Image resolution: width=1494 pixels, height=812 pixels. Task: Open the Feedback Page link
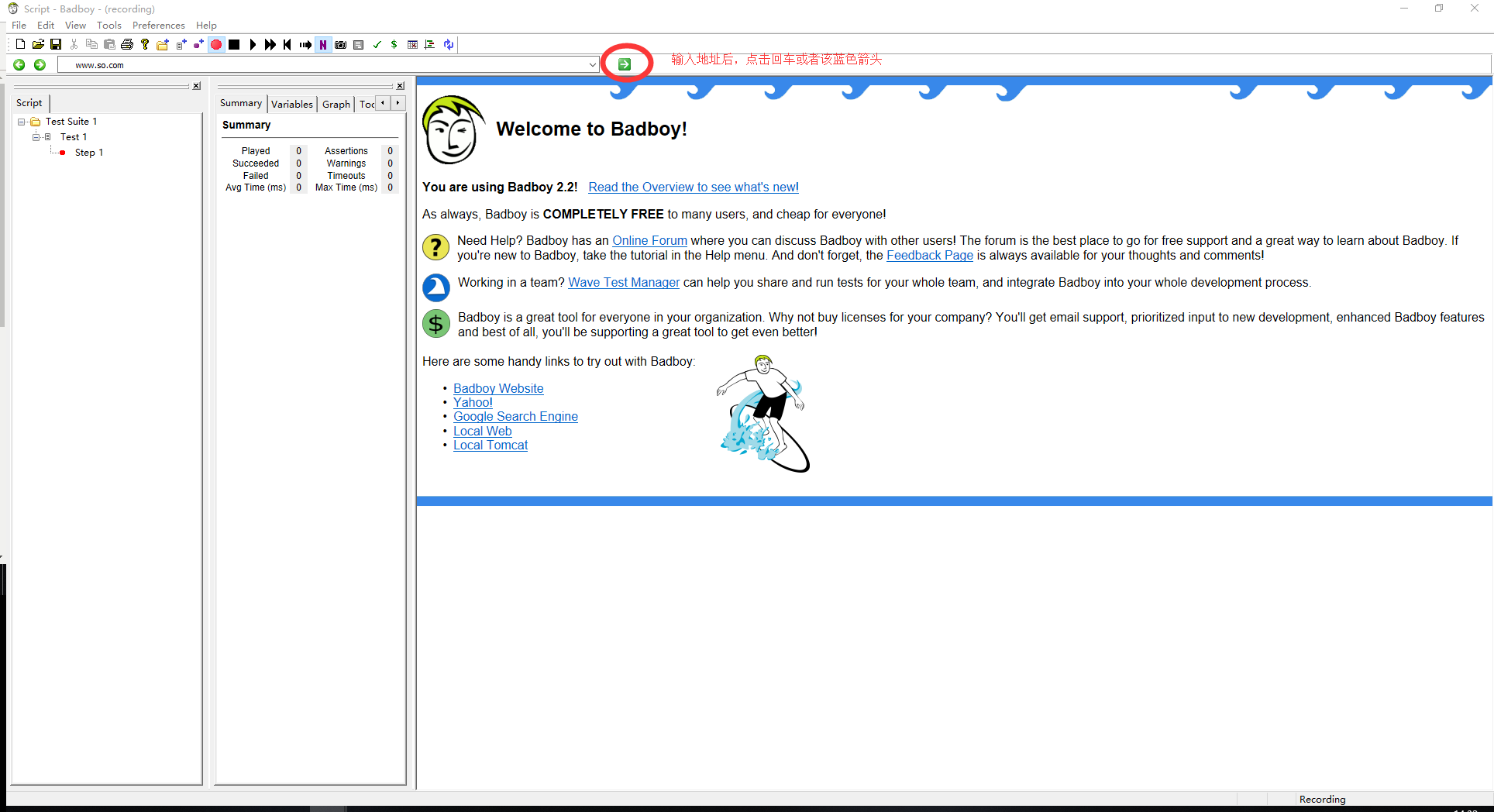[x=930, y=255]
